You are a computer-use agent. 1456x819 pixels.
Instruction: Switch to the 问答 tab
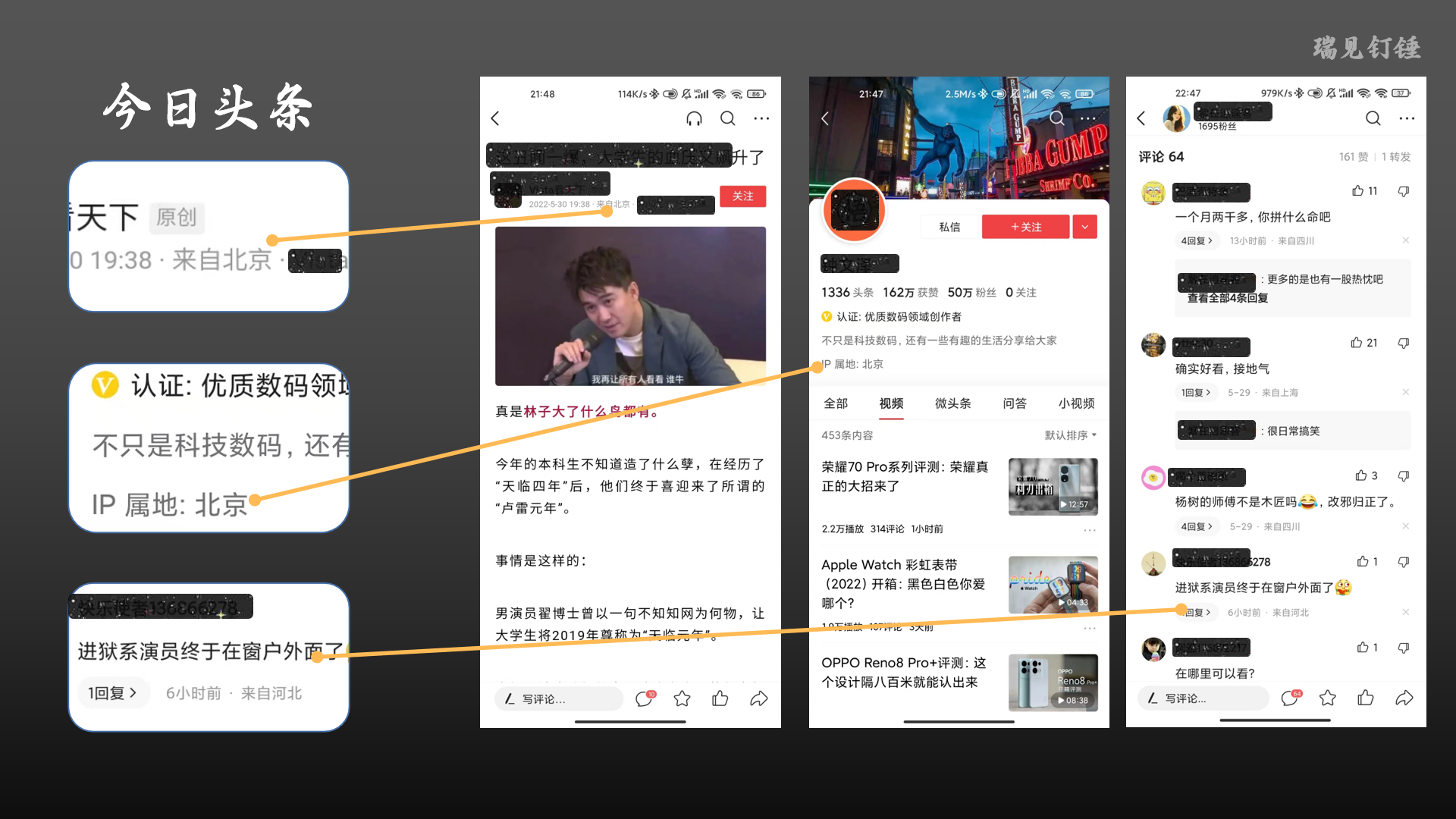[x=1014, y=403]
